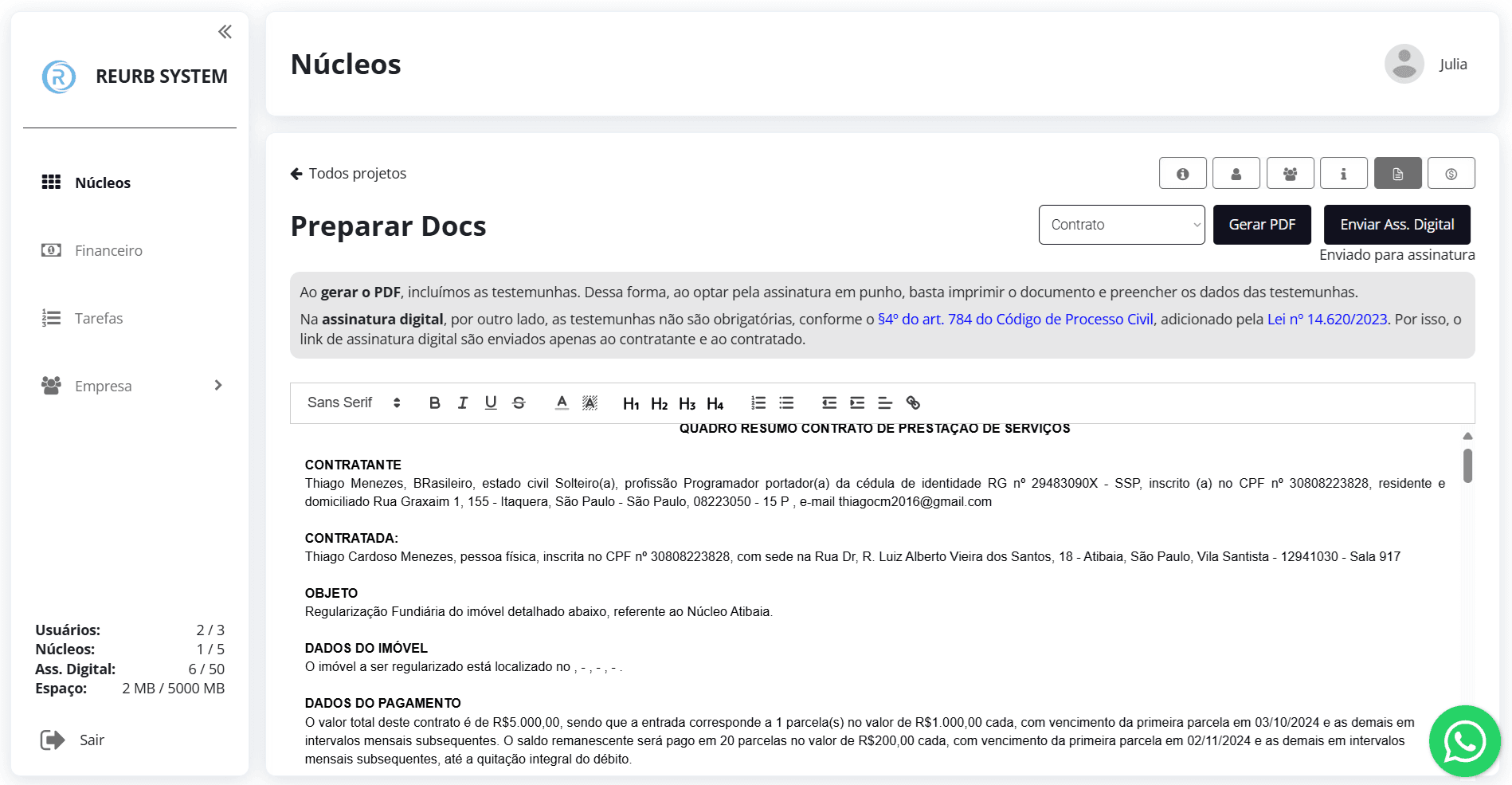1512x785 pixels.
Task: Open the Contrato document type dropdown
Action: pyautogui.click(x=1122, y=225)
